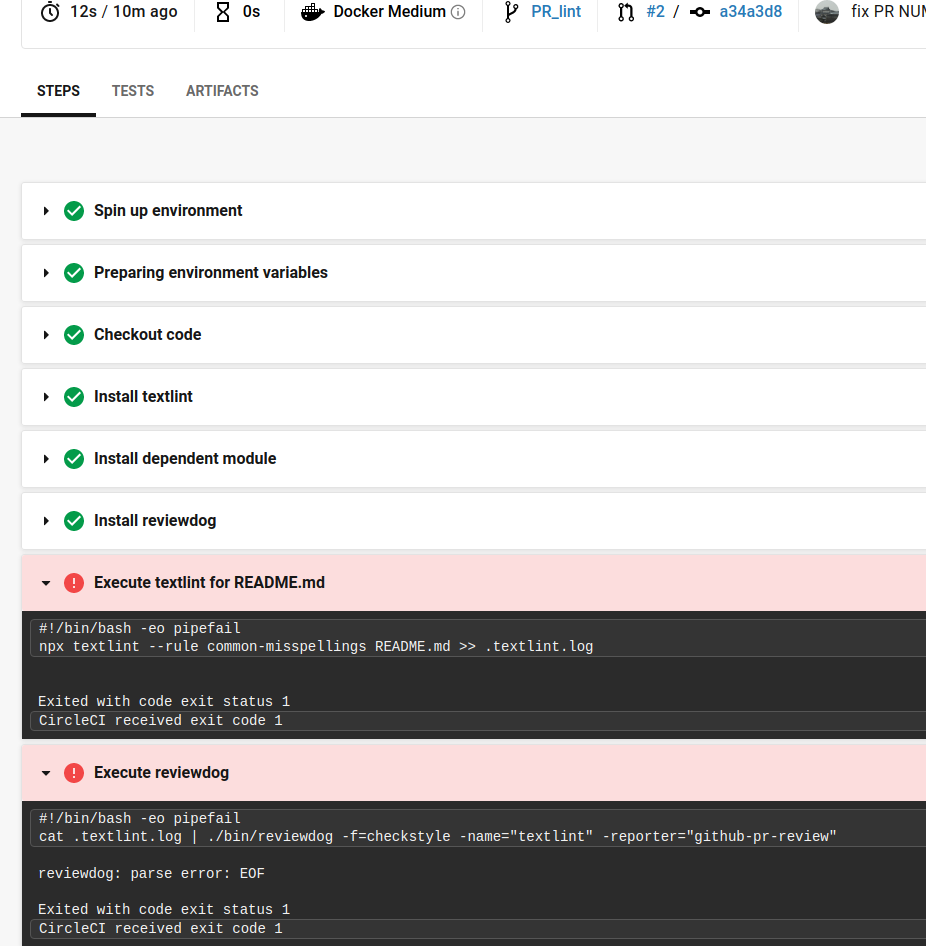Click red error icon on Execute textlint step

coord(74,582)
